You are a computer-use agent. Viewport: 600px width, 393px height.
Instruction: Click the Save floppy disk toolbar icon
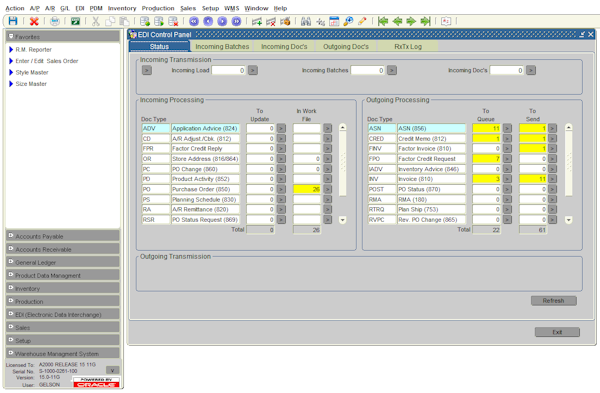point(13,21)
